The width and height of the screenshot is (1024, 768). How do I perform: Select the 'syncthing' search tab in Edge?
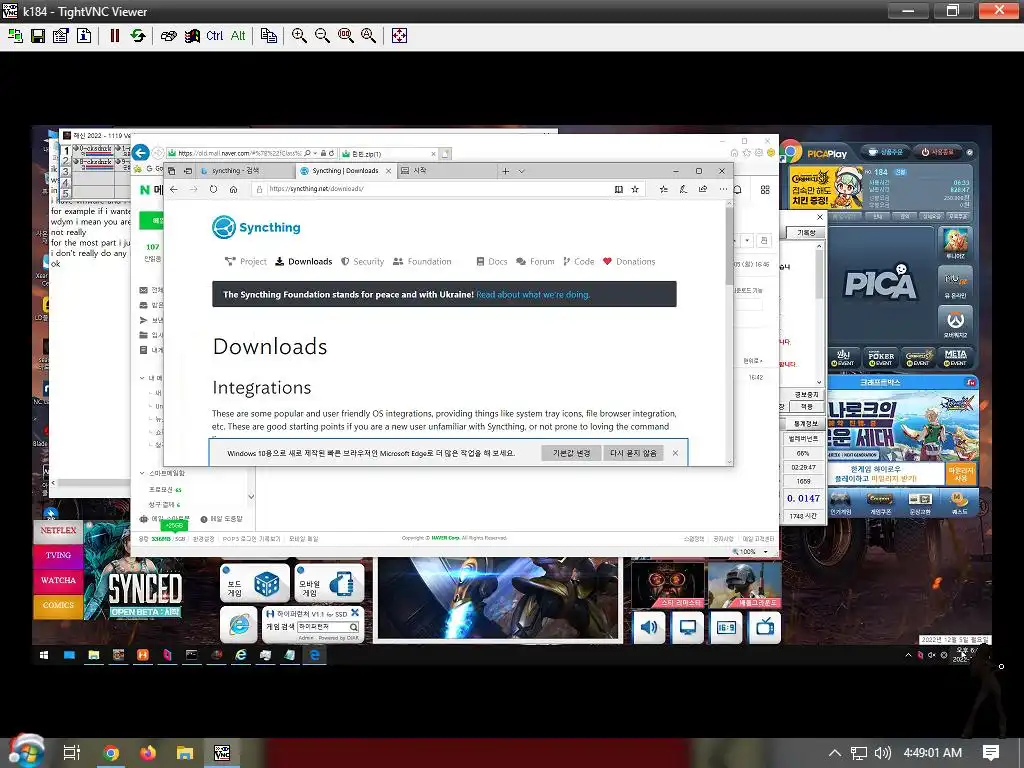(x=245, y=170)
